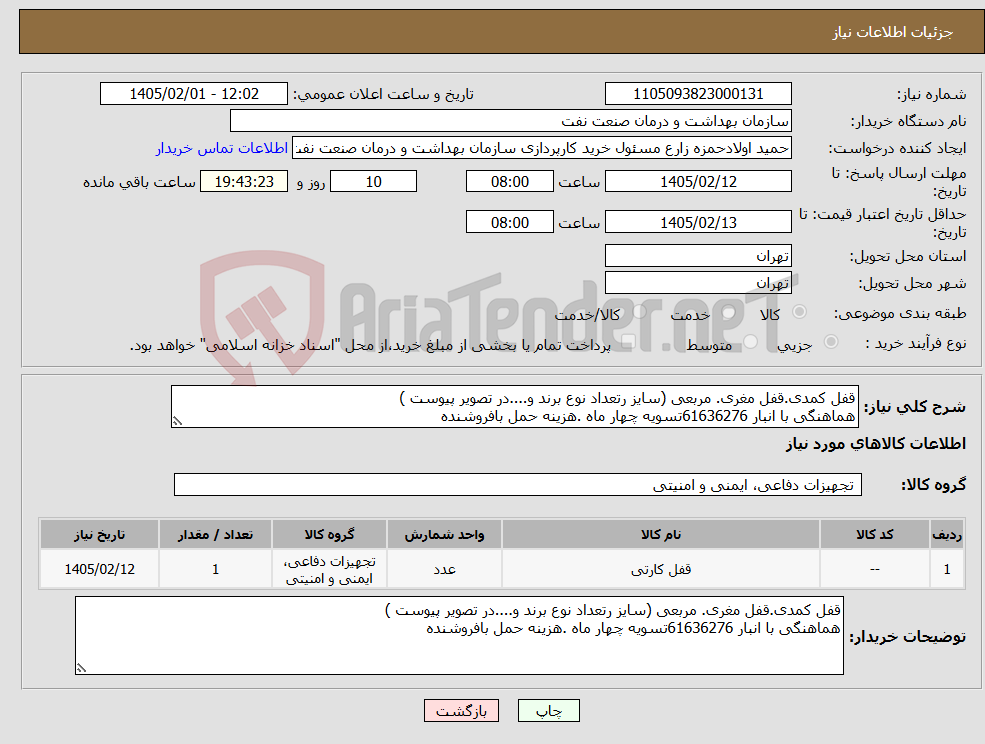Click the buyer notes text area

coord(459,635)
